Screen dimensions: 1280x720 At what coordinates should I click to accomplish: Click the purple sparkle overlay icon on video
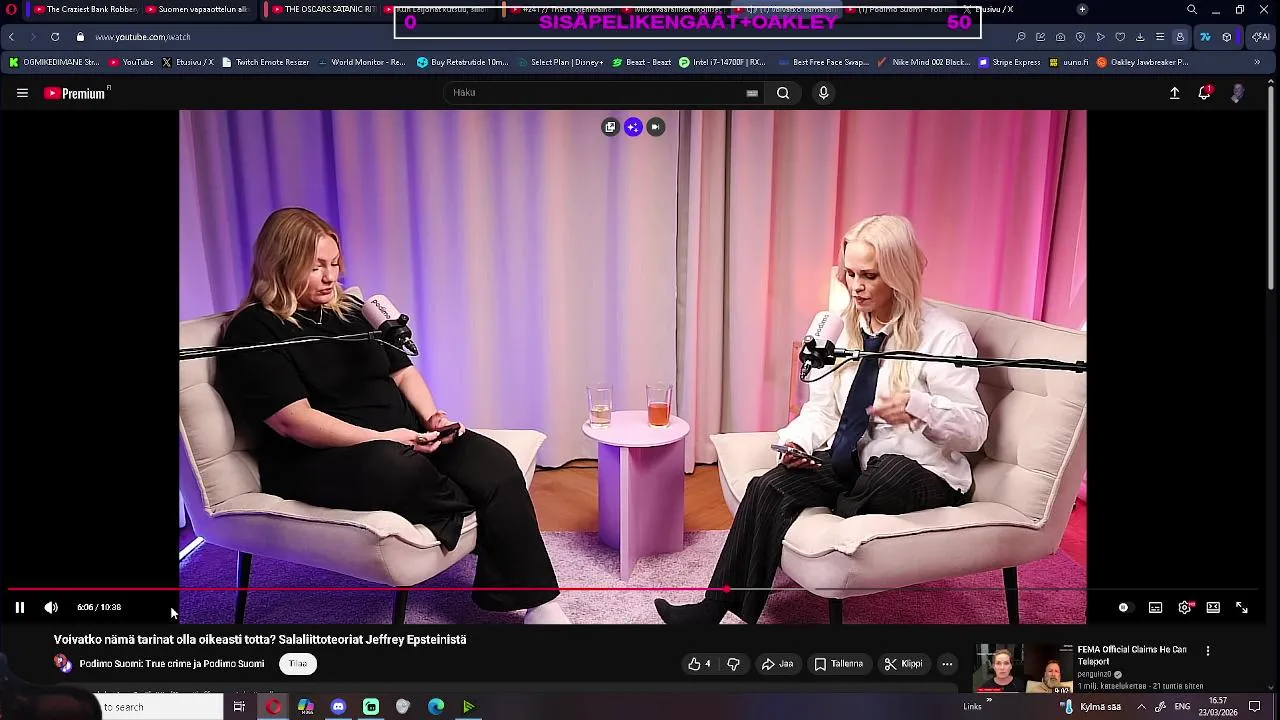(x=633, y=127)
